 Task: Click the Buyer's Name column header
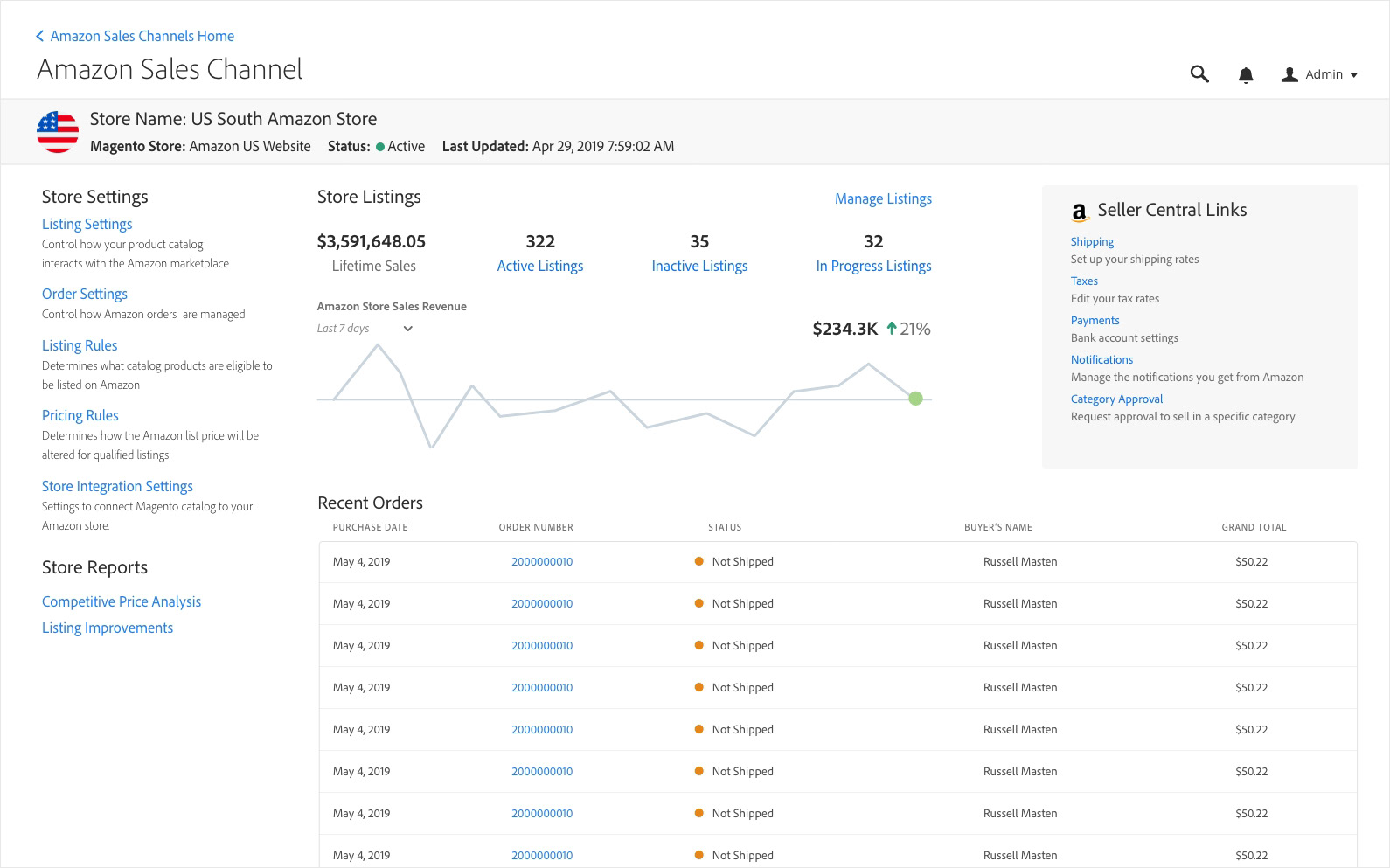click(998, 527)
